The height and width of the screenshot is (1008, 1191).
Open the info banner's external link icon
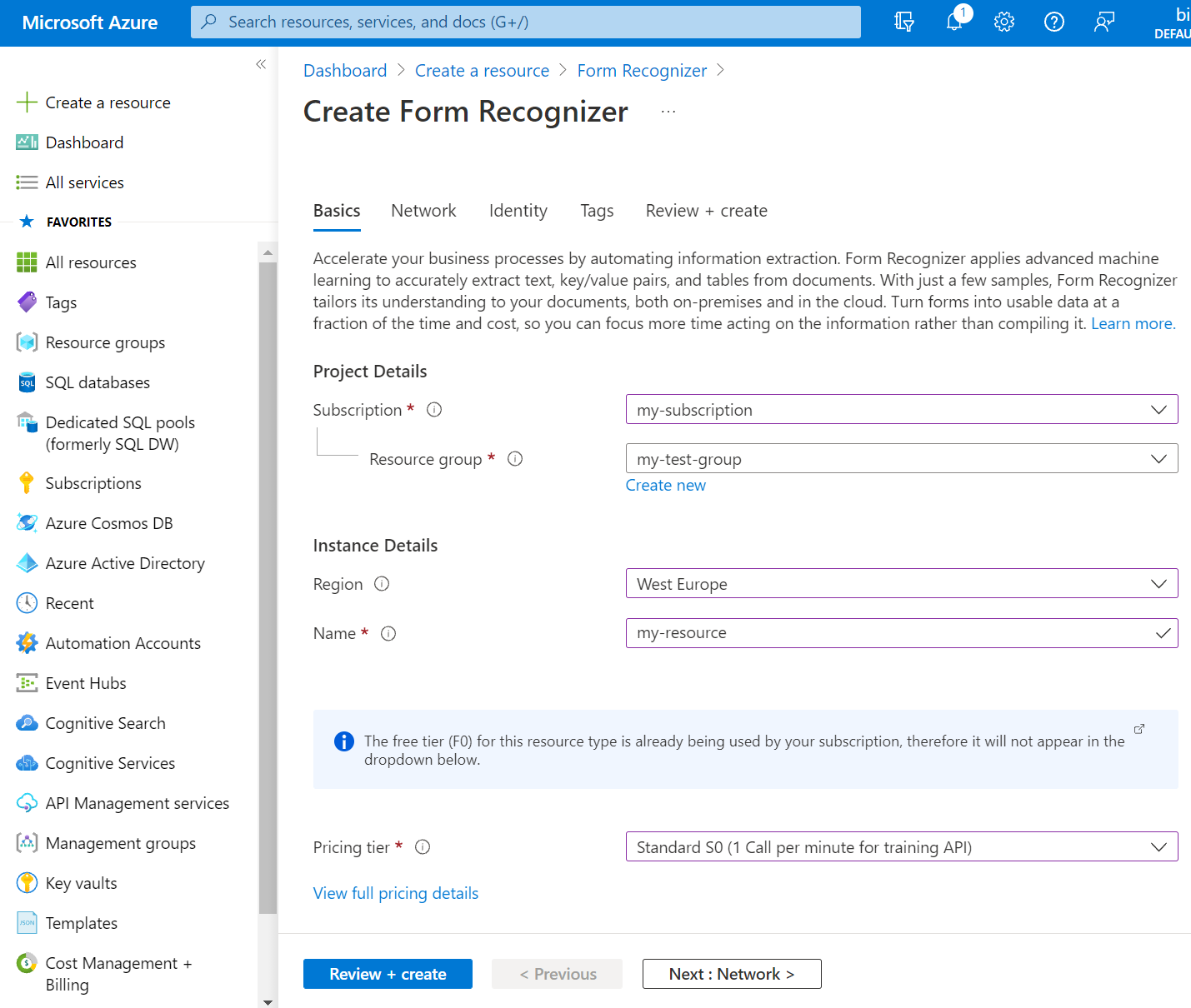1139,729
